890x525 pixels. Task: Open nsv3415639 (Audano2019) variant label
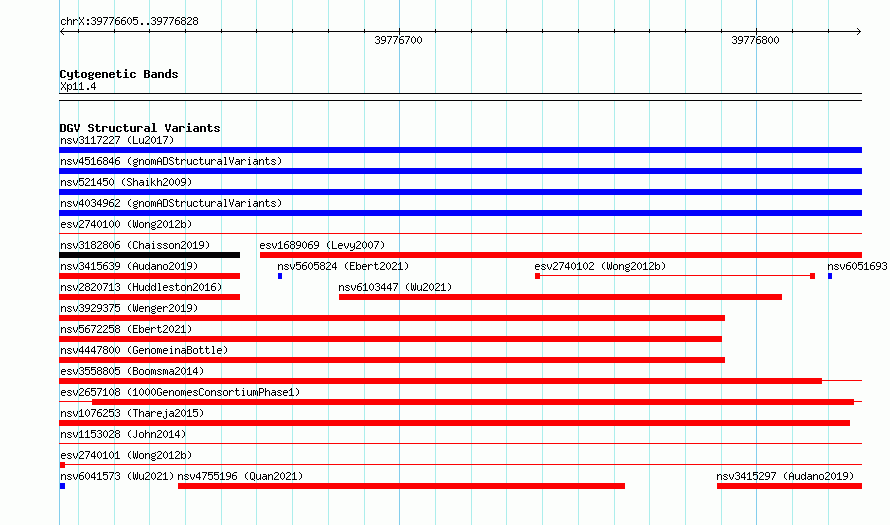pyautogui.click(x=129, y=266)
